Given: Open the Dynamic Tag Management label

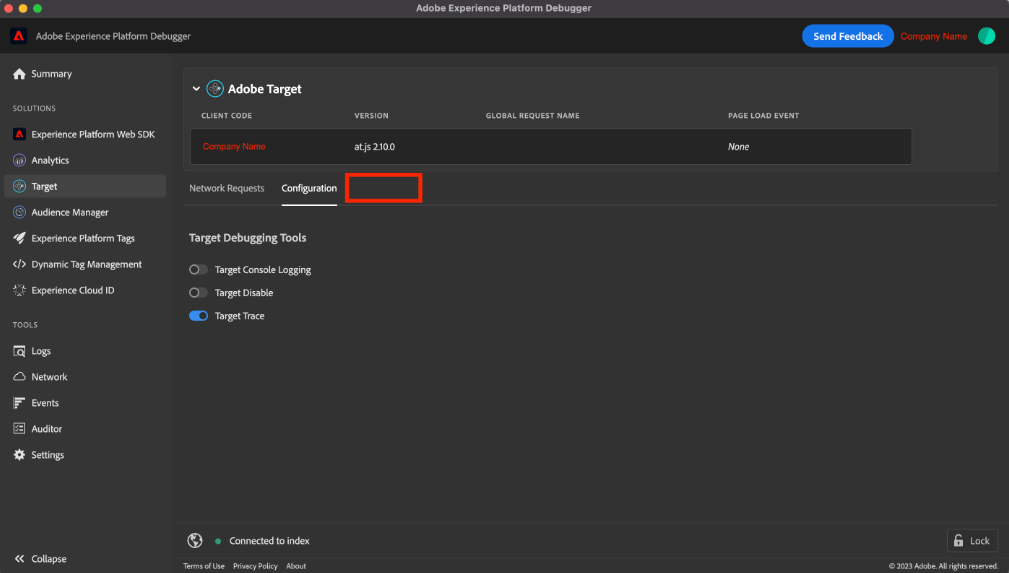Looking at the screenshot, I should coord(87,265).
